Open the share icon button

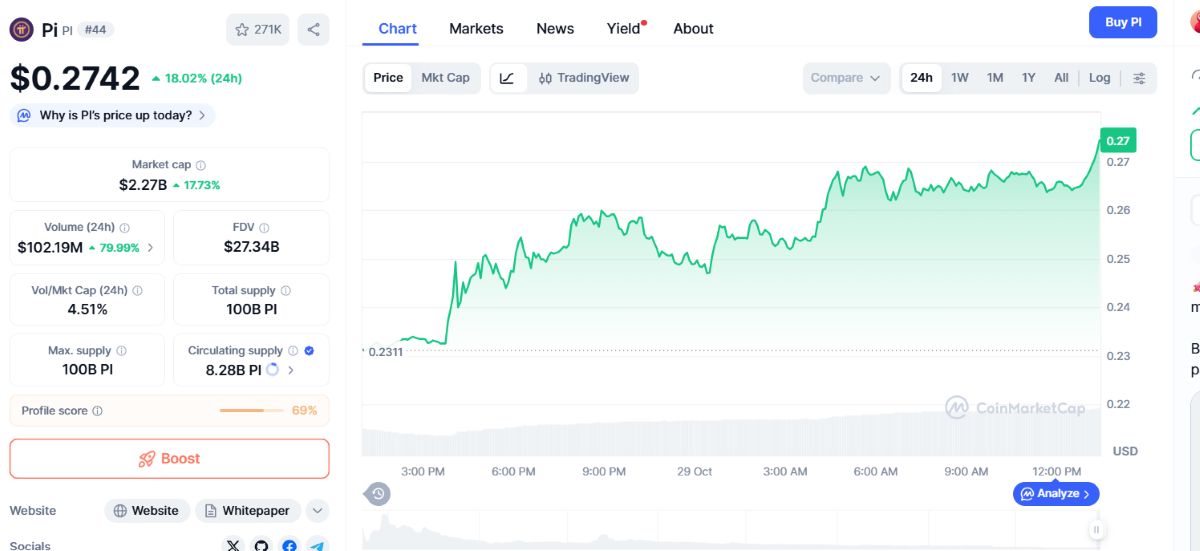pos(313,29)
